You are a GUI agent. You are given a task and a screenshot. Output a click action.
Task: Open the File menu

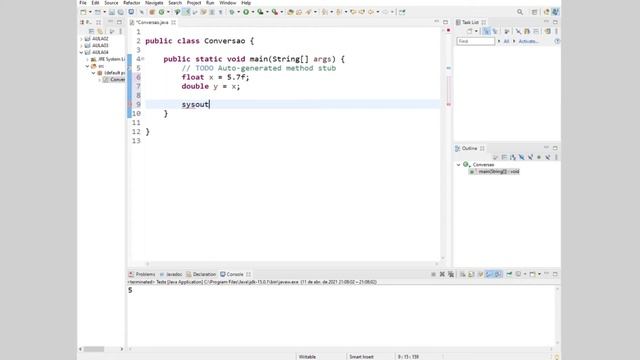click(83, 3)
